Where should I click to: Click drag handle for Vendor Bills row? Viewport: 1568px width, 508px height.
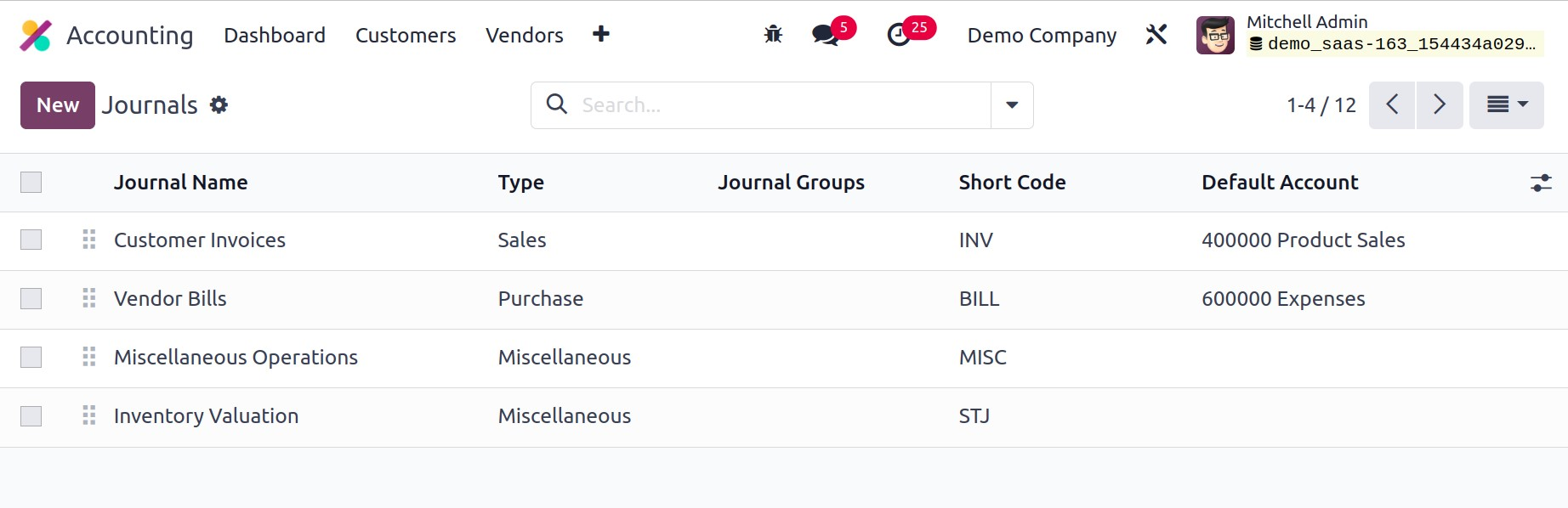coord(89,298)
